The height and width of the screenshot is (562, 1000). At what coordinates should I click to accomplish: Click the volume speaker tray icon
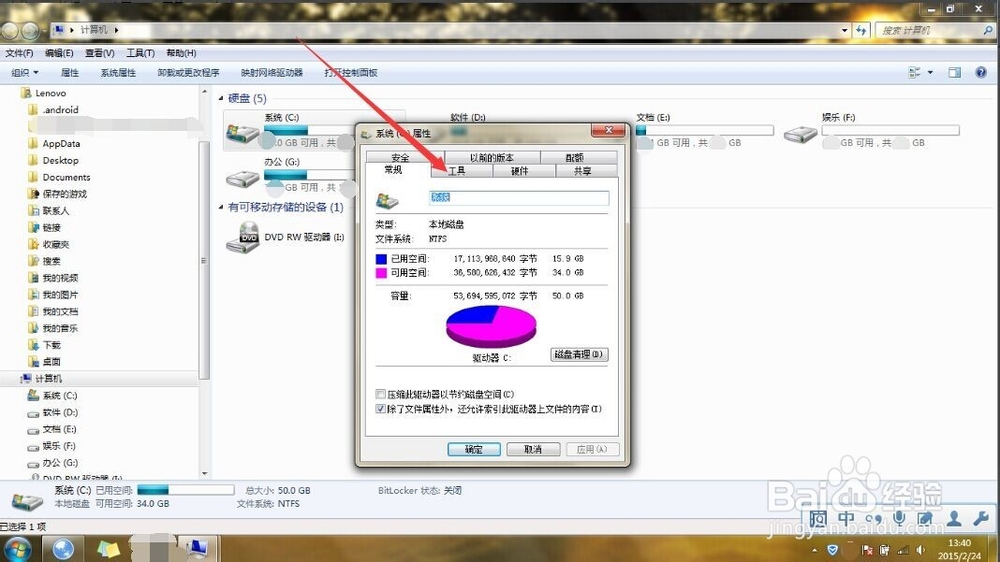pos(920,549)
